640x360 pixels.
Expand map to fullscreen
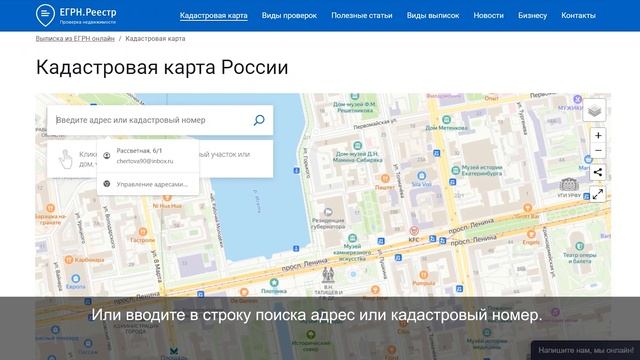[x=598, y=194]
